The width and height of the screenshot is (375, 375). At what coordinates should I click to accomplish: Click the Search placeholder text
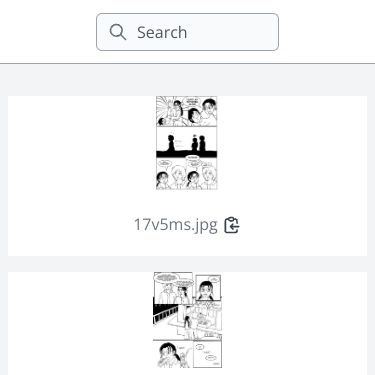(162, 32)
